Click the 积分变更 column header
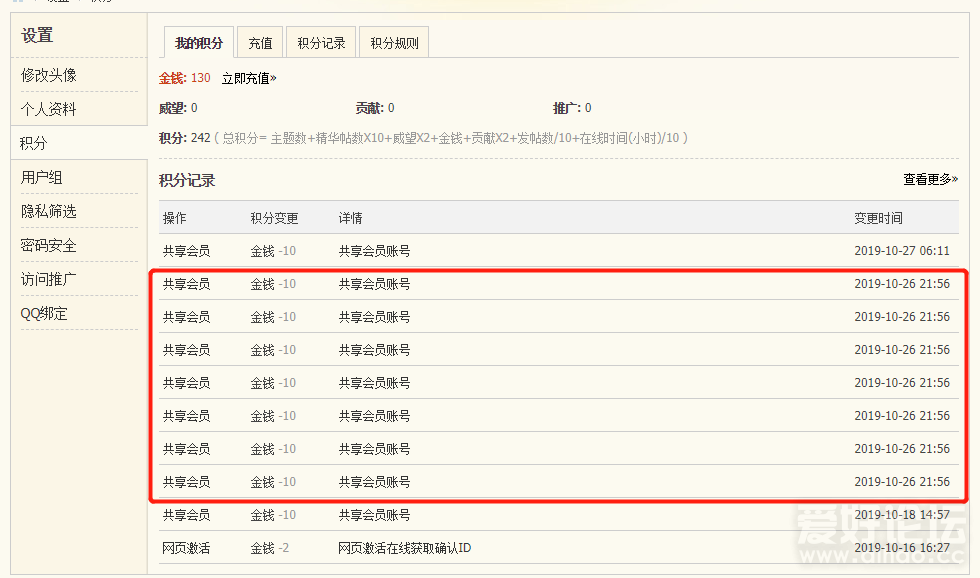The image size is (980, 578). click(274, 218)
